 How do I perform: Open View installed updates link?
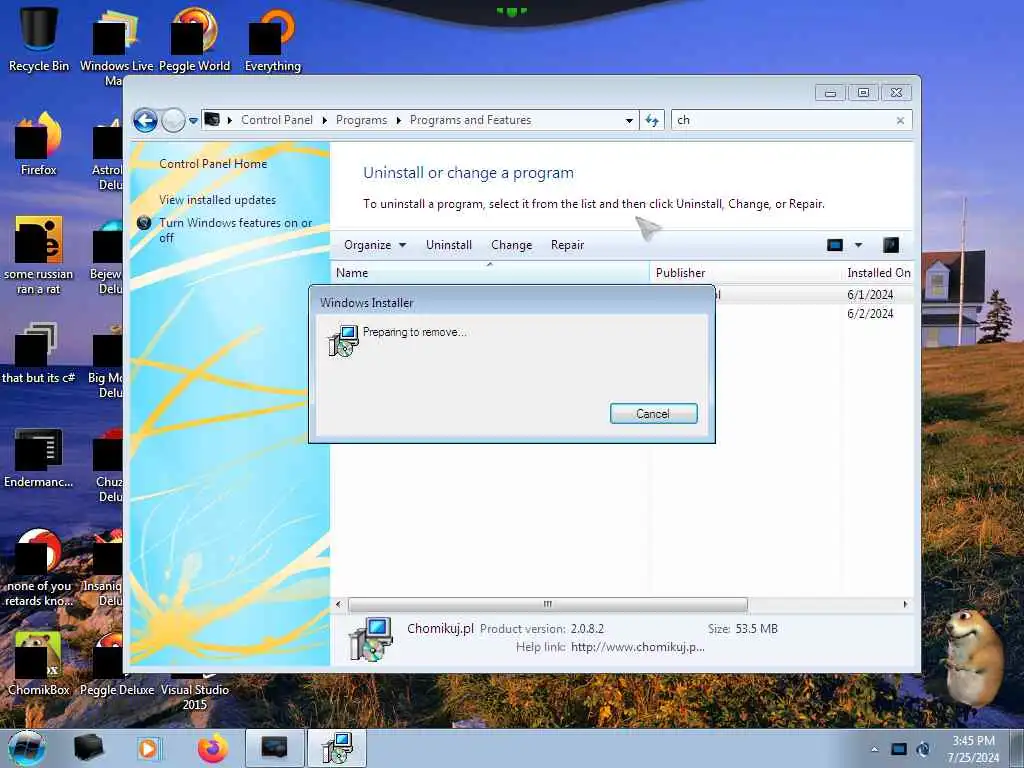(x=217, y=200)
